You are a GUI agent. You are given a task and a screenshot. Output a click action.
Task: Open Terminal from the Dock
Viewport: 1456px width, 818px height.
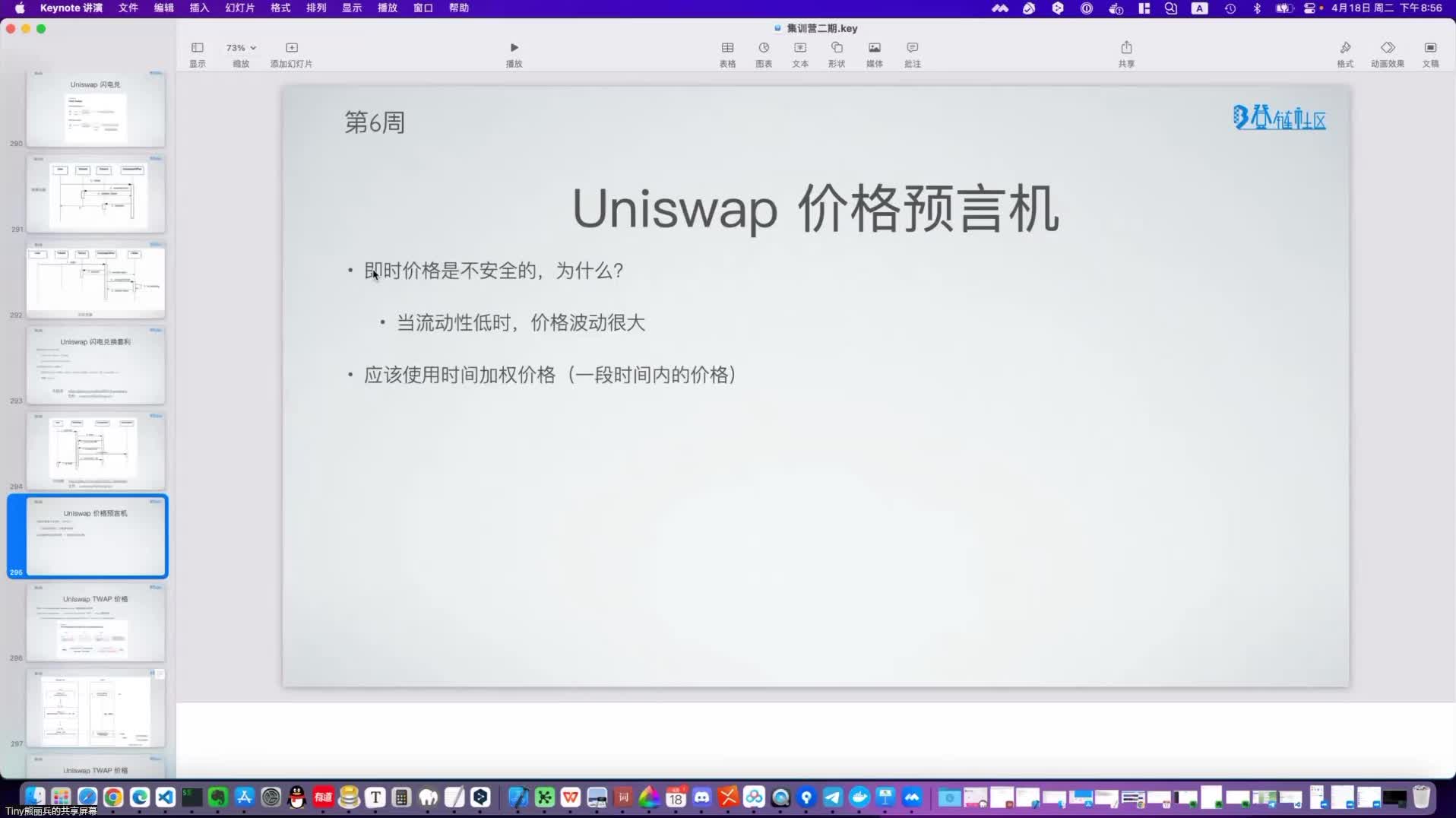(x=191, y=797)
